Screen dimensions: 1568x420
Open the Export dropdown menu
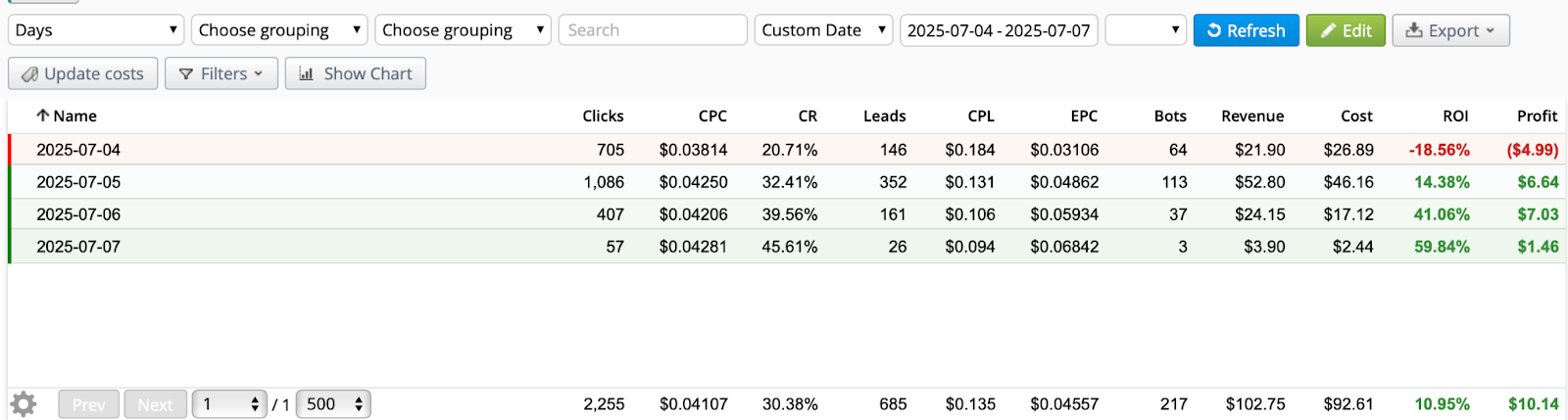[1450, 30]
